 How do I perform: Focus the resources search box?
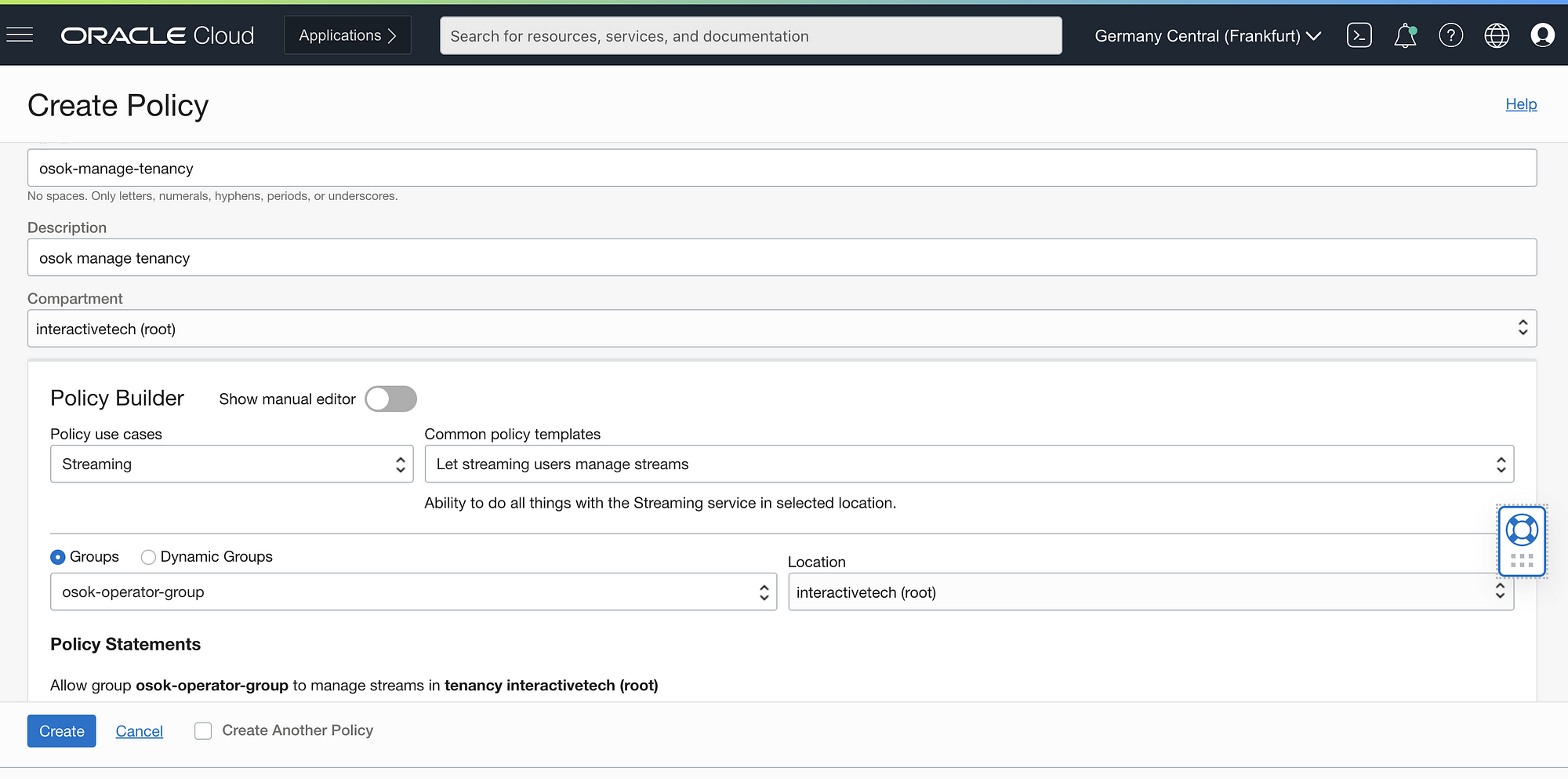tap(751, 36)
